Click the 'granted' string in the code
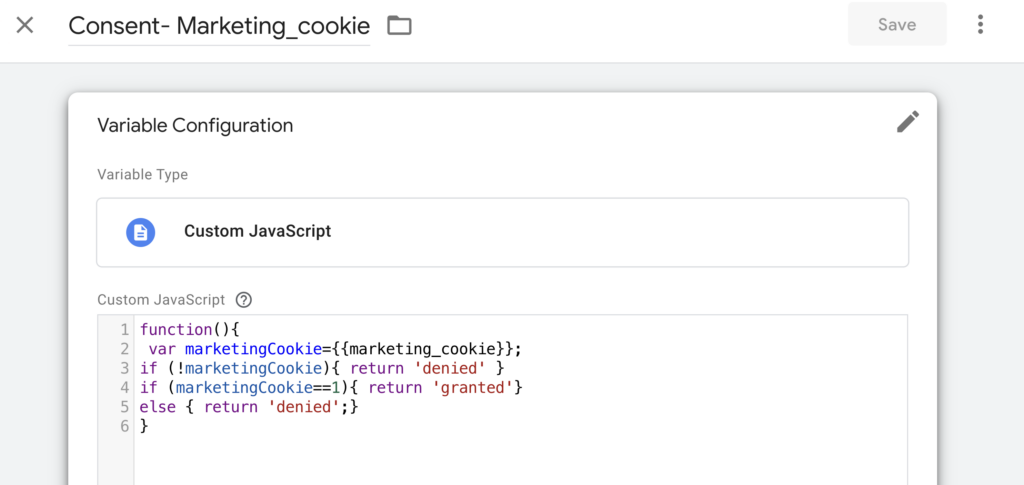The width and height of the screenshot is (1024, 485). coord(471,387)
